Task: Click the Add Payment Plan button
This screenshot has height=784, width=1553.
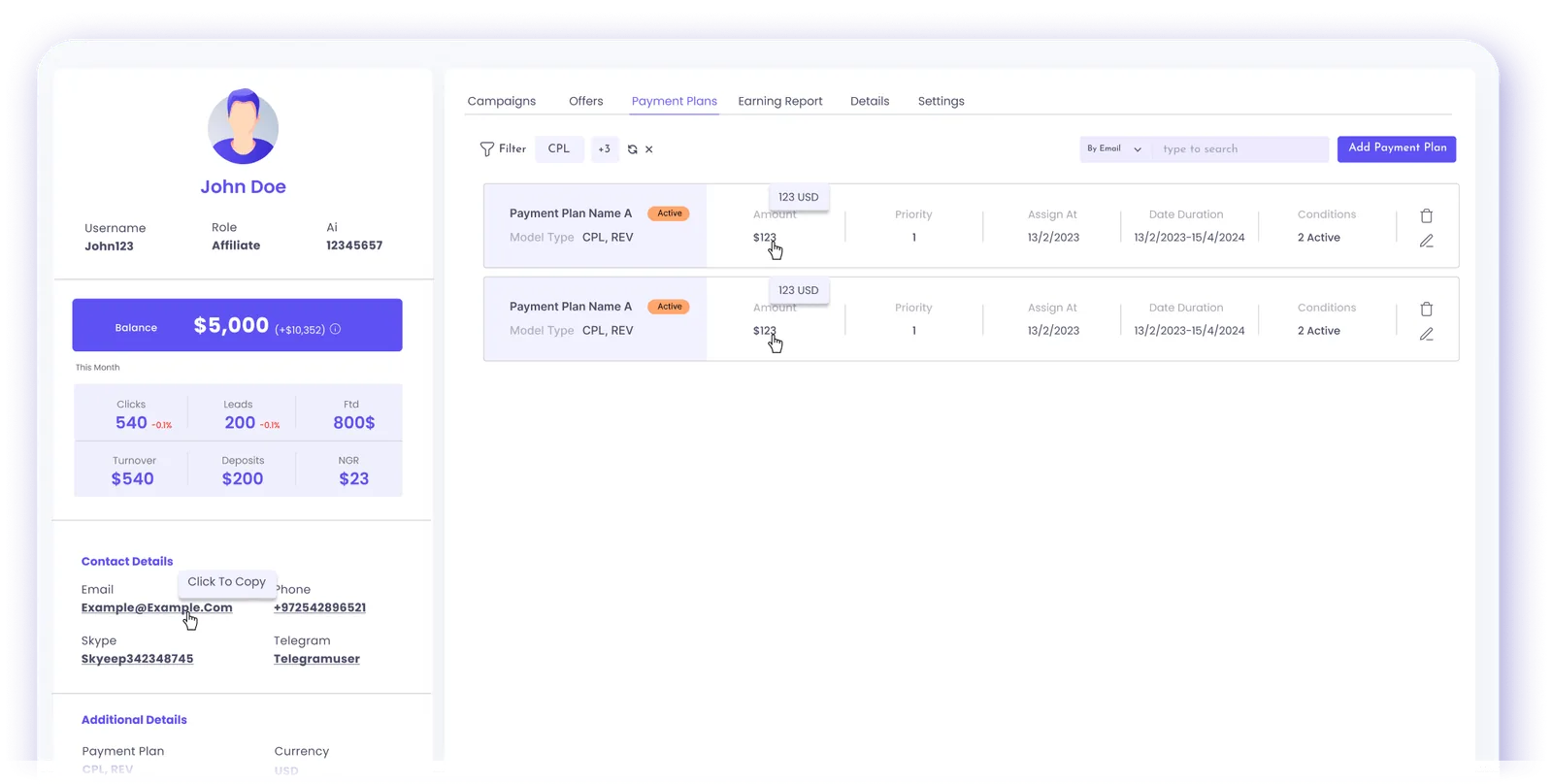Action: [x=1397, y=148]
